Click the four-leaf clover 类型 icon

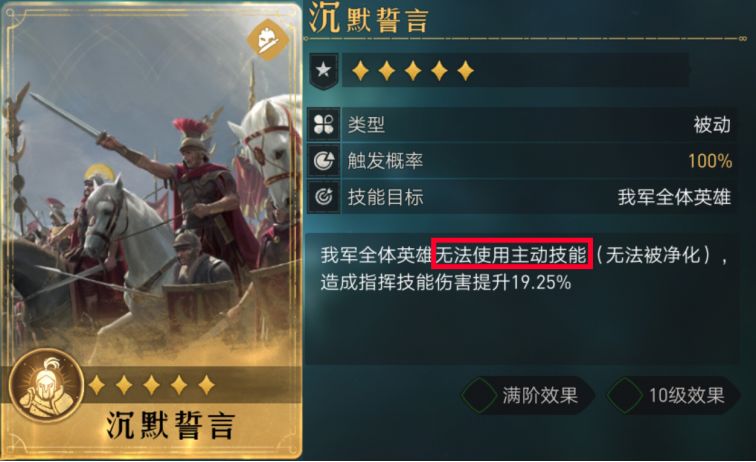324,124
